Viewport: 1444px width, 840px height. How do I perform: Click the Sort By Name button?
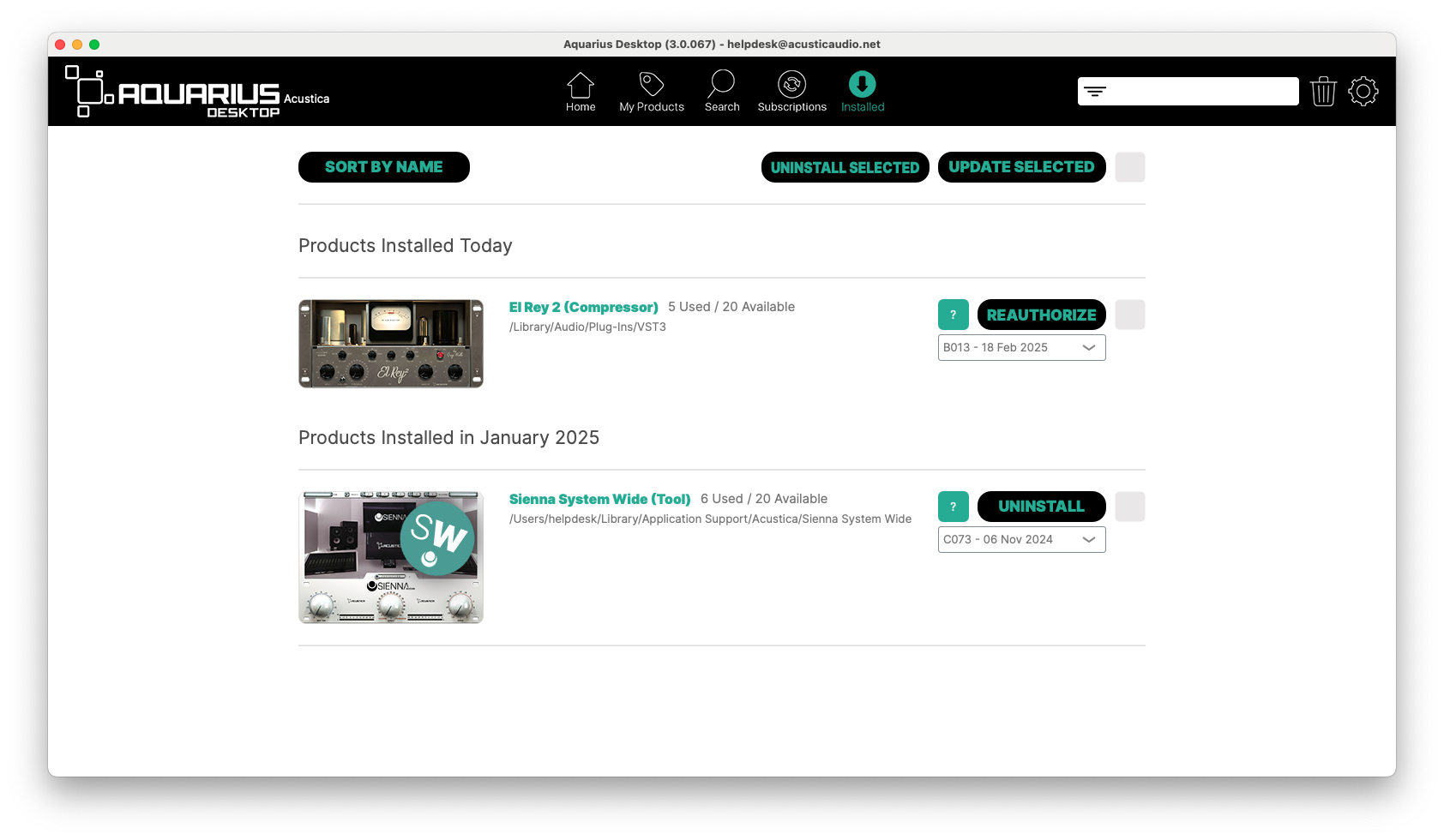pos(383,167)
